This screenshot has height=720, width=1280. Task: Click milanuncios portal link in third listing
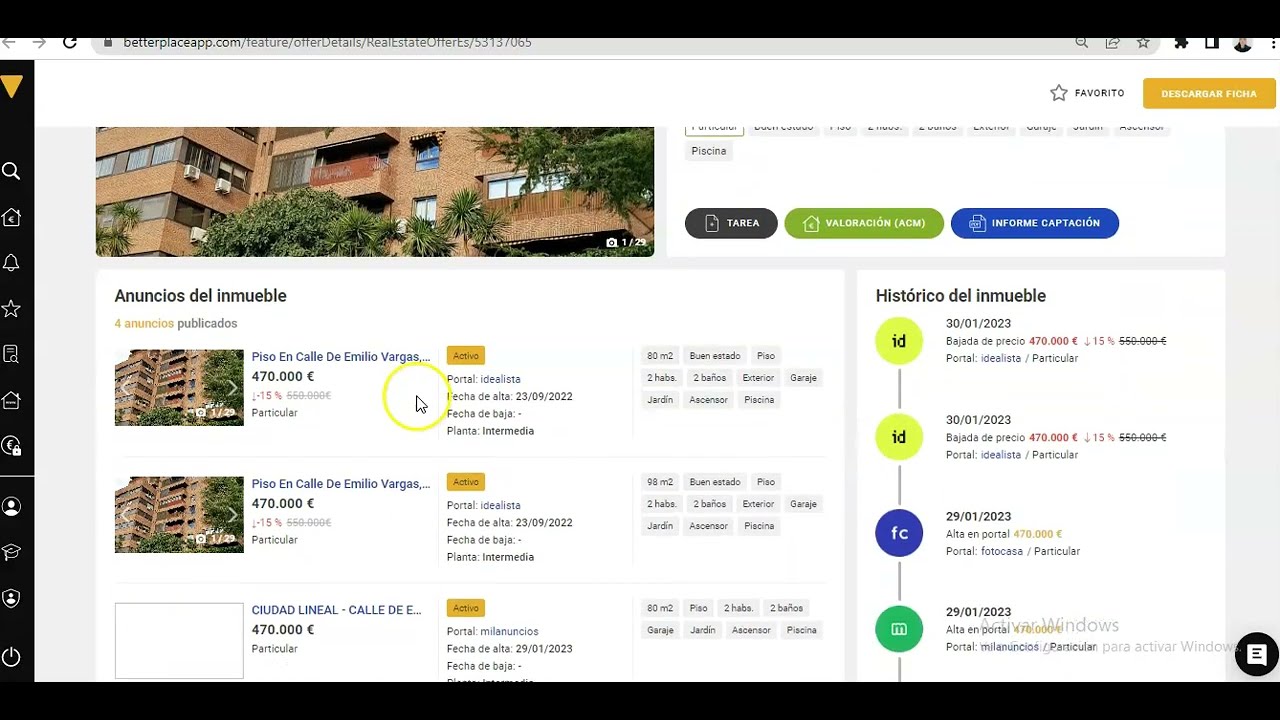point(509,632)
